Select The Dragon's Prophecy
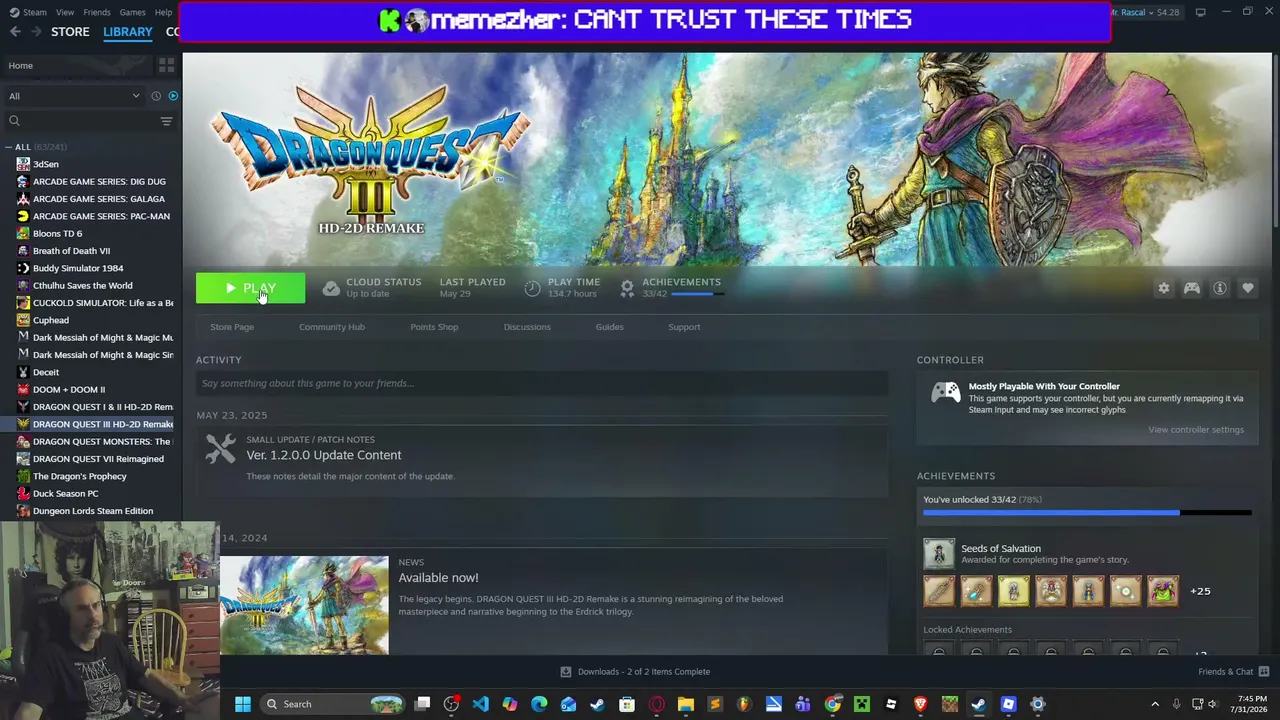Screen dimensions: 1280x720 point(80,476)
